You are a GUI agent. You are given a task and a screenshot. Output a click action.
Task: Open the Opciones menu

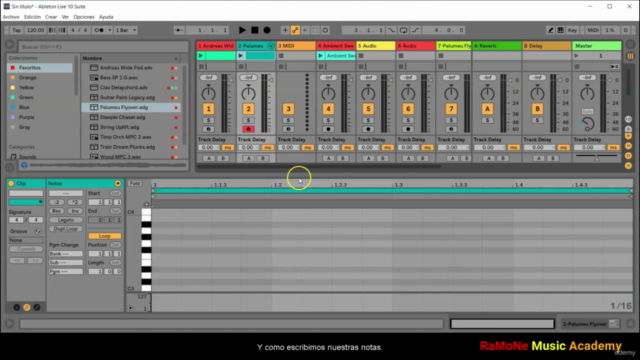coord(84,17)
